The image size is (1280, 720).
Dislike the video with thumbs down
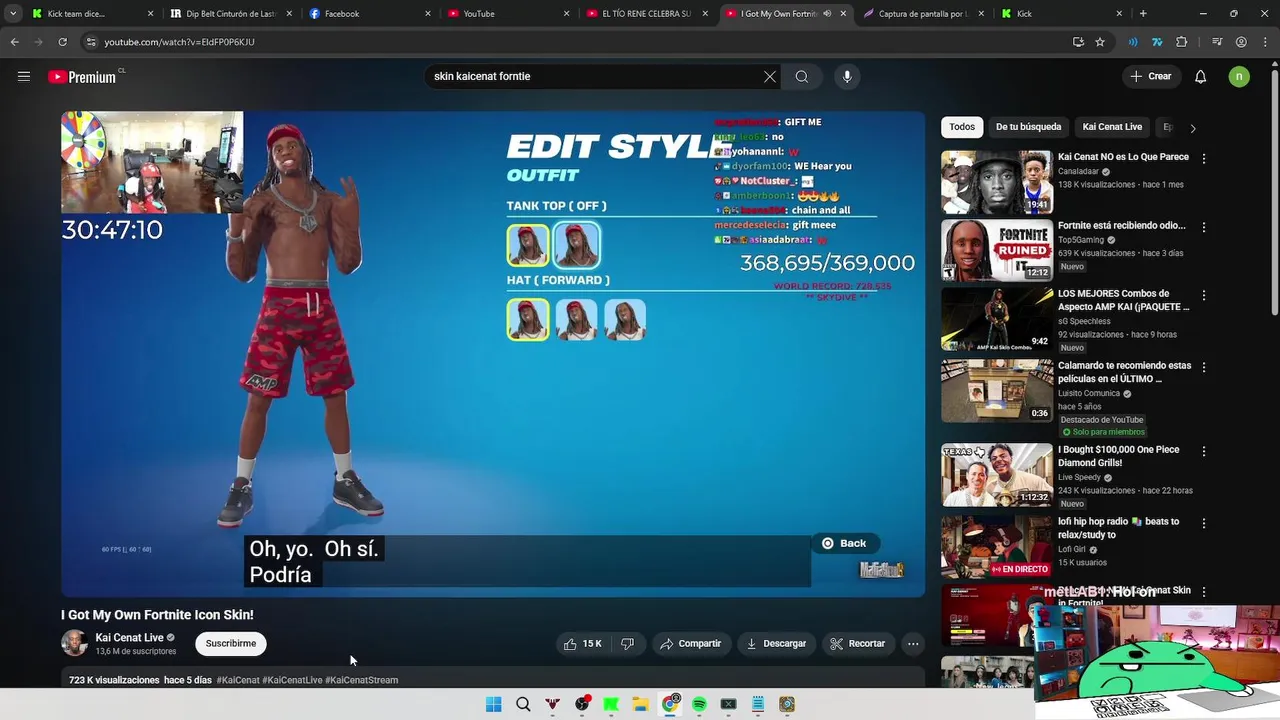coord(628,644)
